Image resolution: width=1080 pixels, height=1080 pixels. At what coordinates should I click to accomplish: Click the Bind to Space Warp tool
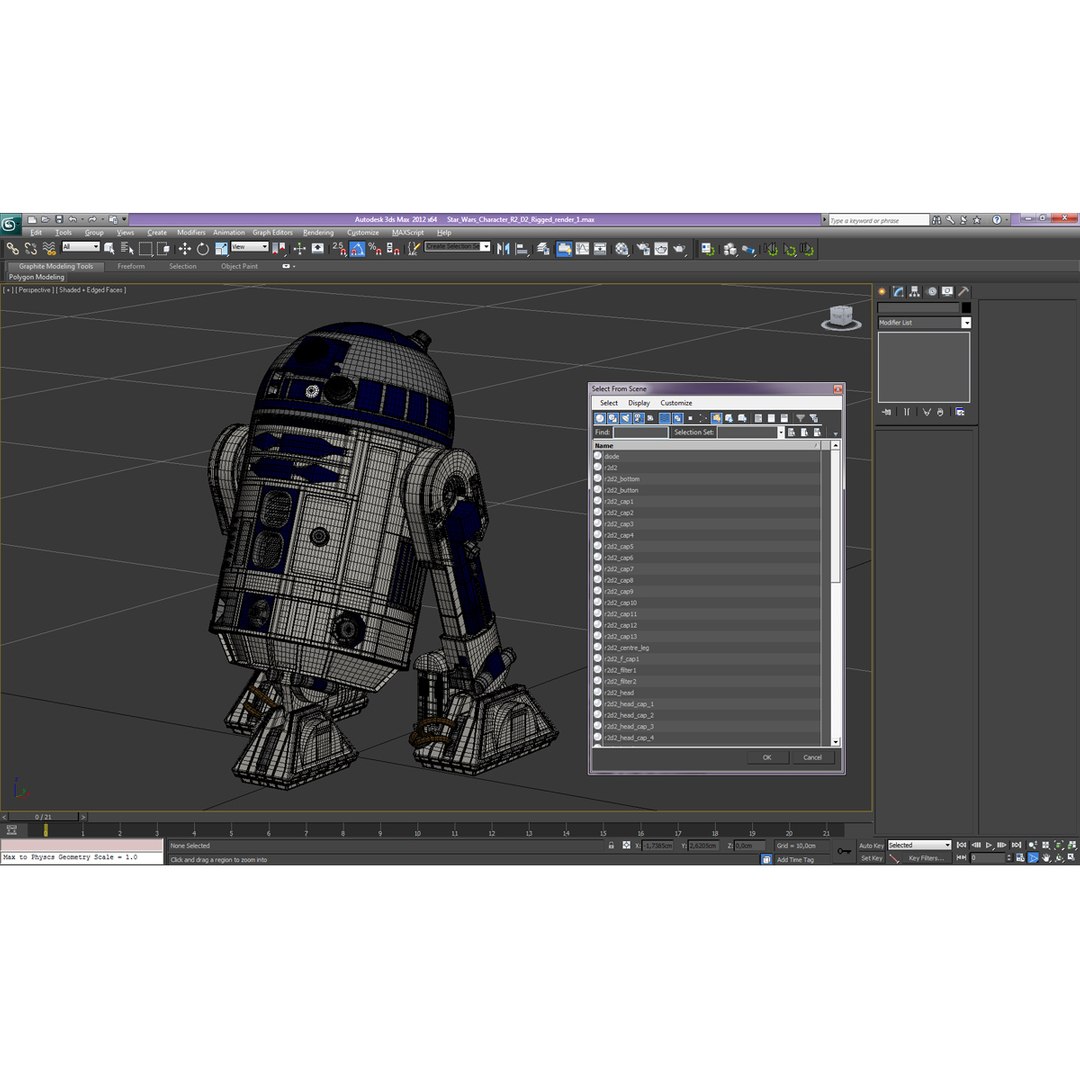point(49,249)
